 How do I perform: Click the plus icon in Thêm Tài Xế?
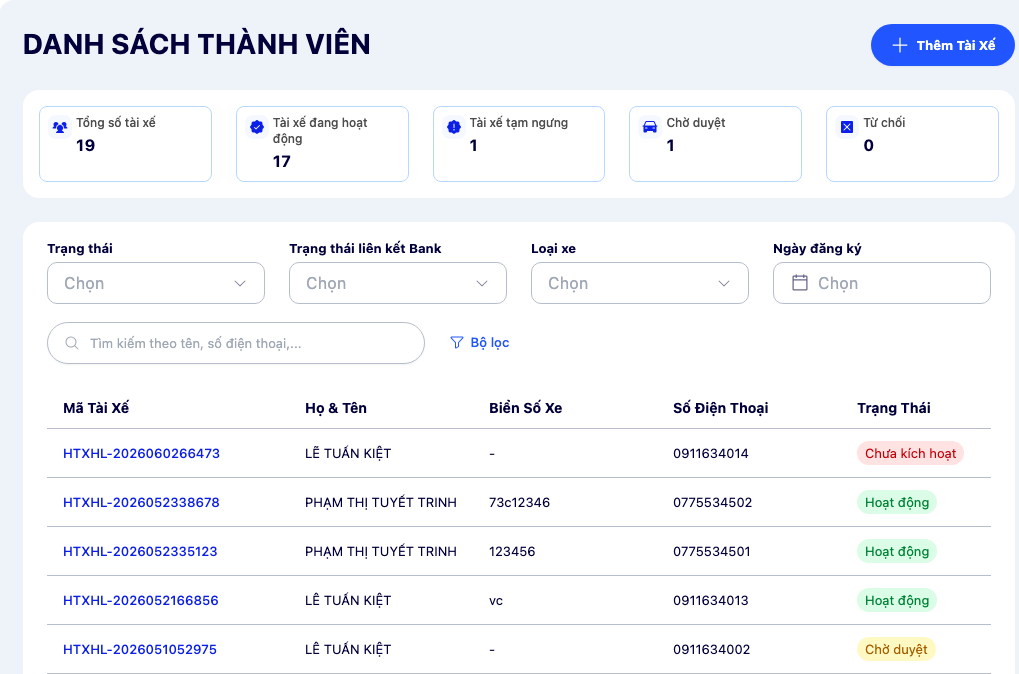click(899, 45)
